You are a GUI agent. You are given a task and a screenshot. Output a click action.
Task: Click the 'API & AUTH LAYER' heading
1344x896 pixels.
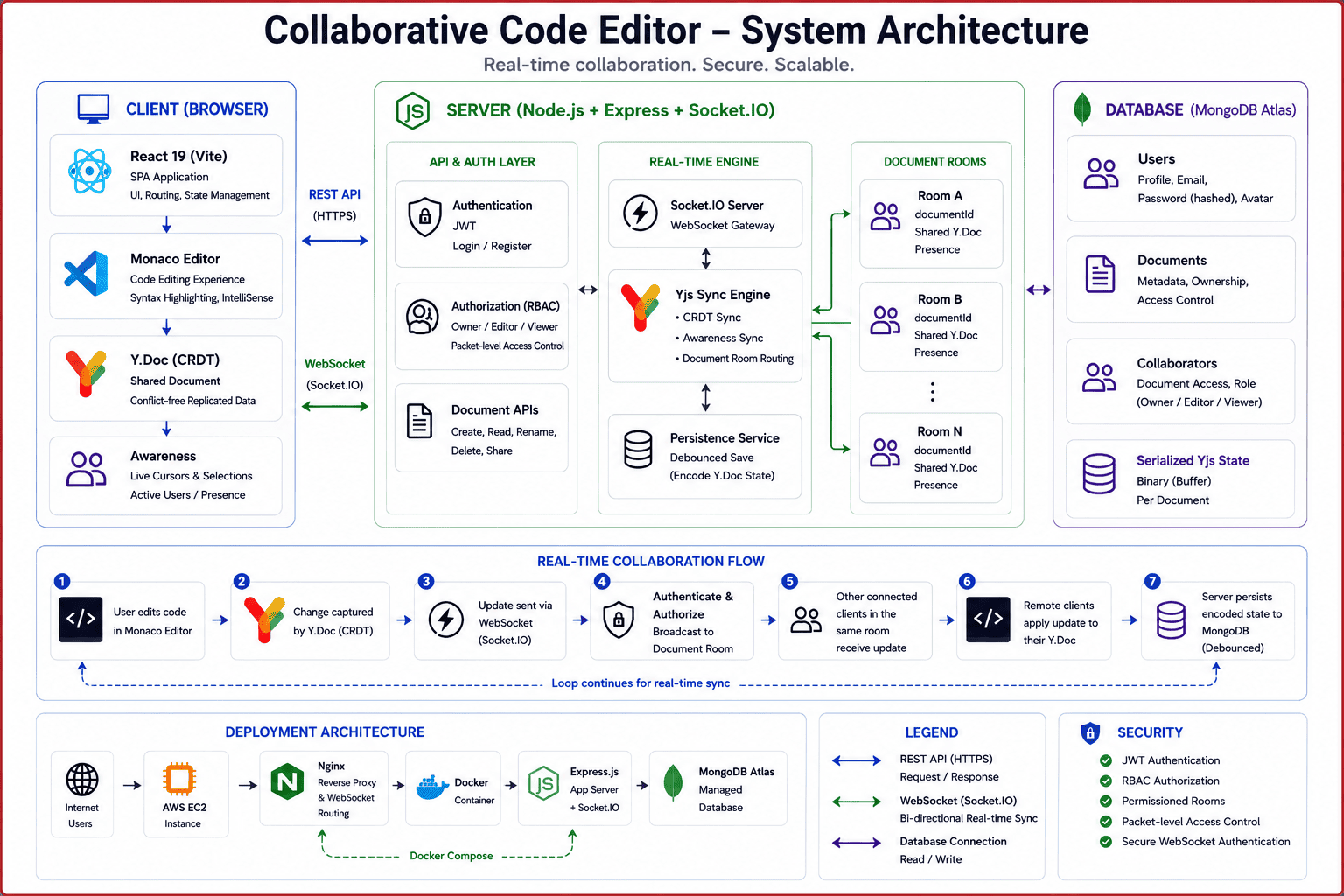click(482, 162)
